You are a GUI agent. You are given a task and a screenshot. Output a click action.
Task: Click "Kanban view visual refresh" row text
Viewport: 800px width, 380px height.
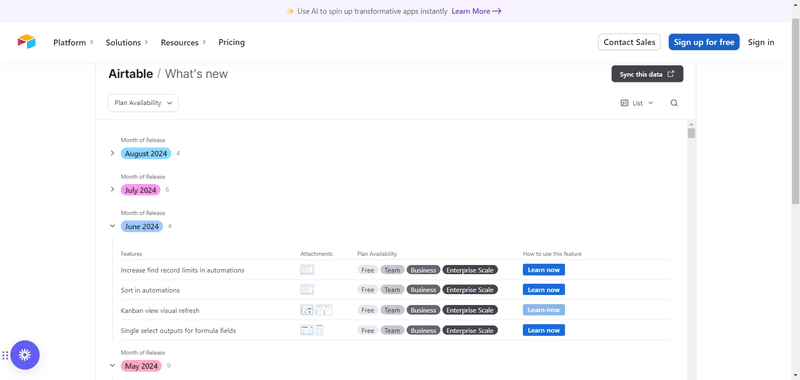coord(160,310)
